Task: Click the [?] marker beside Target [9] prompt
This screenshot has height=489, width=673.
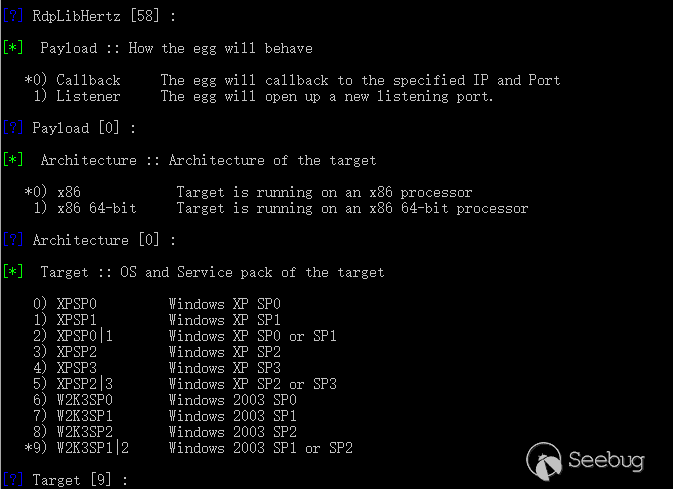Action: (12, 480)
